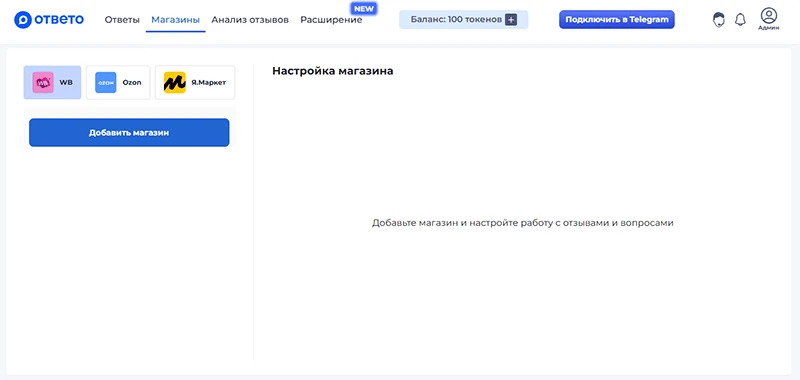Select the Ozon marketplace tab
This screenshot has height=380, width=800.
click(118, 82)
